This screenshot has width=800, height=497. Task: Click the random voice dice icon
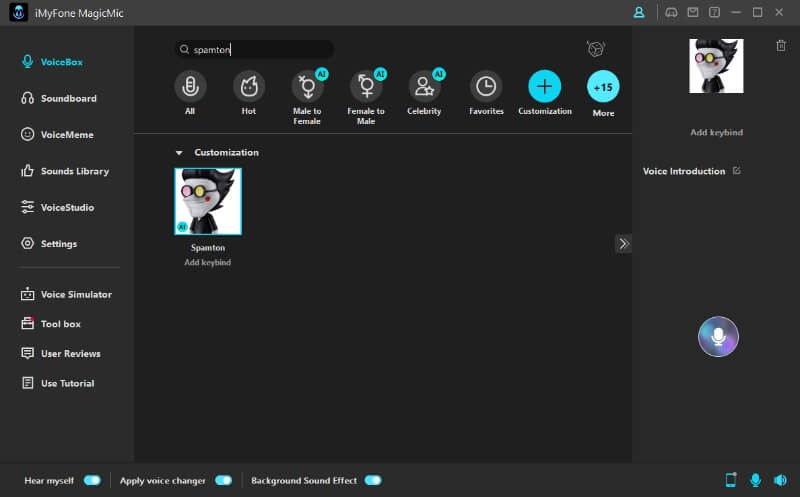(595, 49)
